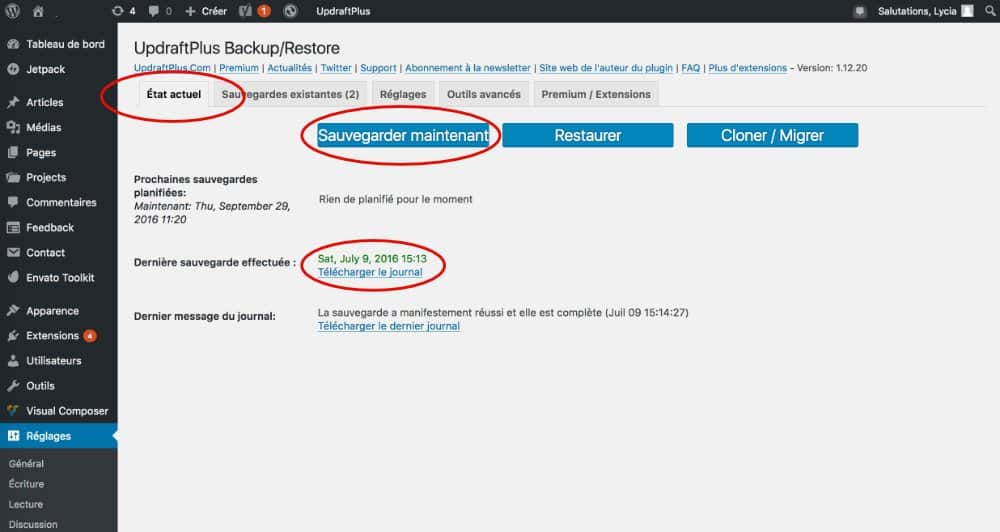Open the FAQ link
Viewport: 1000px width, 532px height.
tap(691, 68)
